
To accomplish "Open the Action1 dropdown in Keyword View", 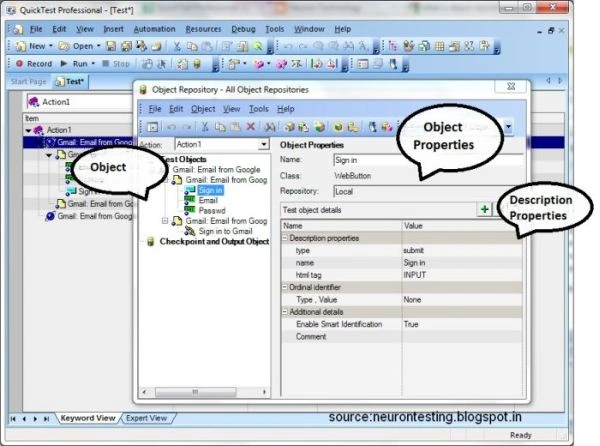I will click(x=80, y=102).
